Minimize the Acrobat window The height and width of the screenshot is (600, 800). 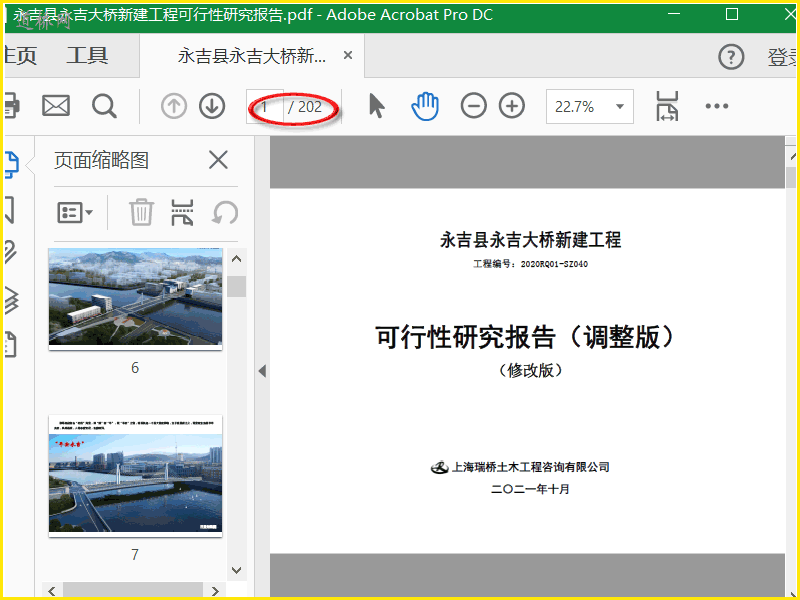(674, 14)
